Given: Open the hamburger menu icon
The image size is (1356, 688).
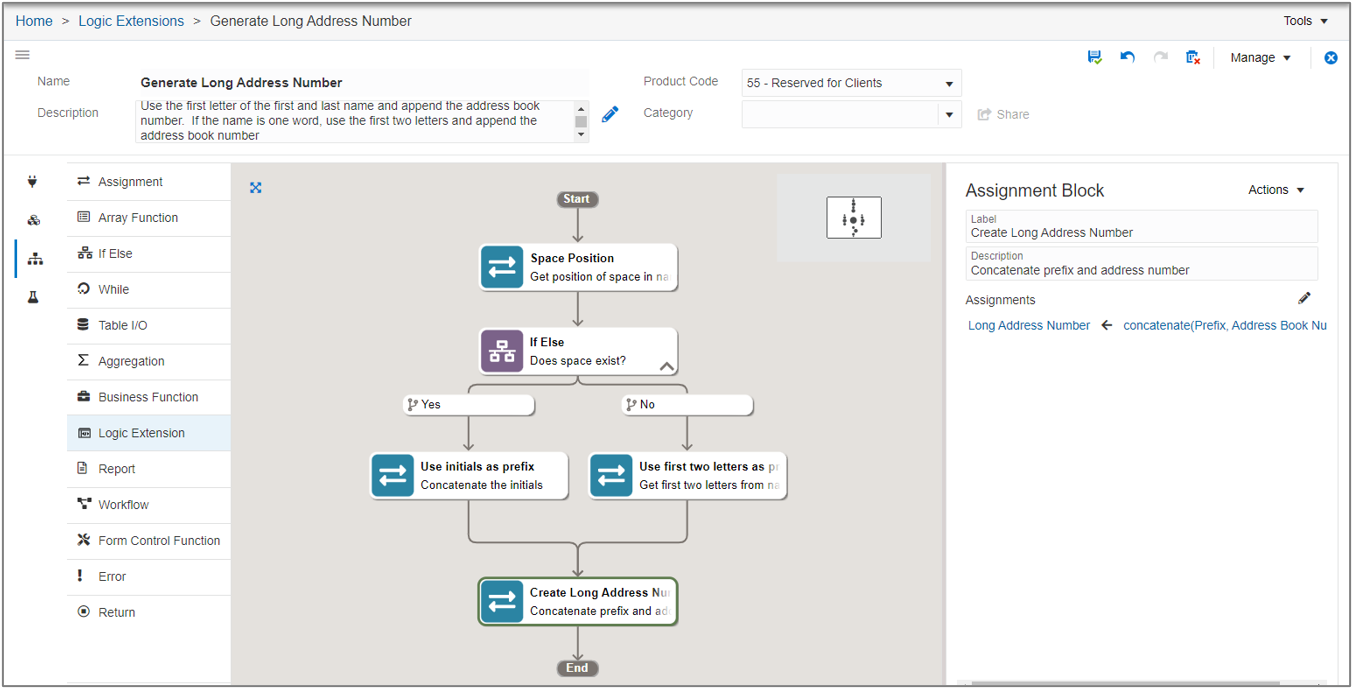Looking at the screenshot, I should coord(22,55).
